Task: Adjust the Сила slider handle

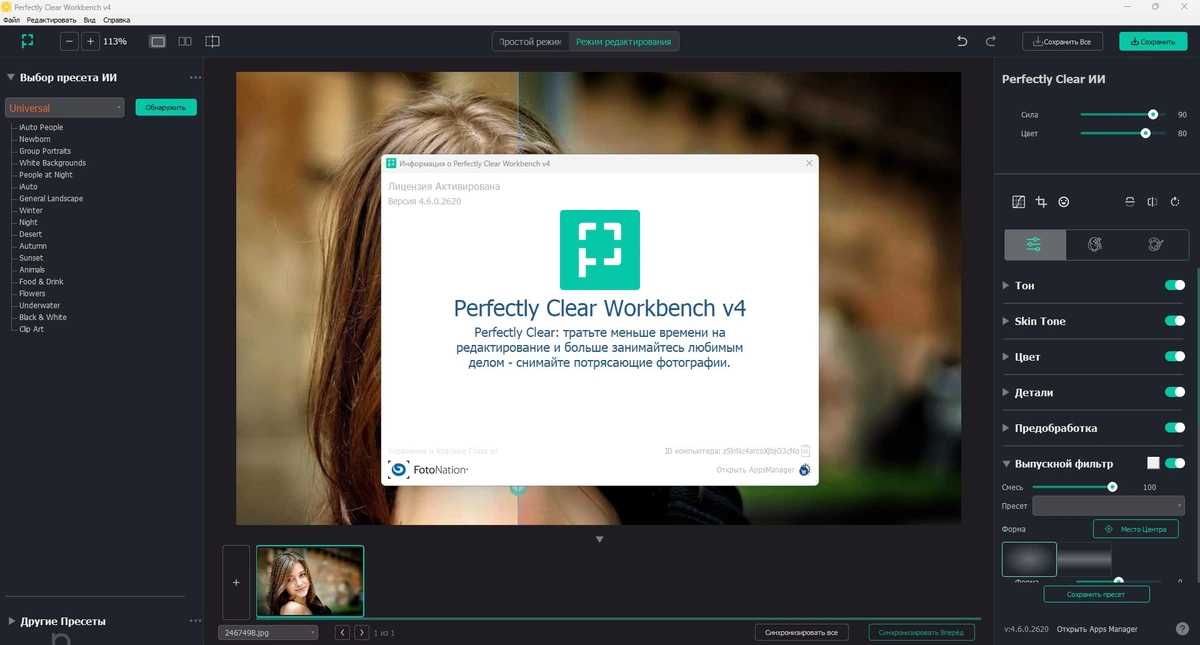Action: (x=1153, y=114)
